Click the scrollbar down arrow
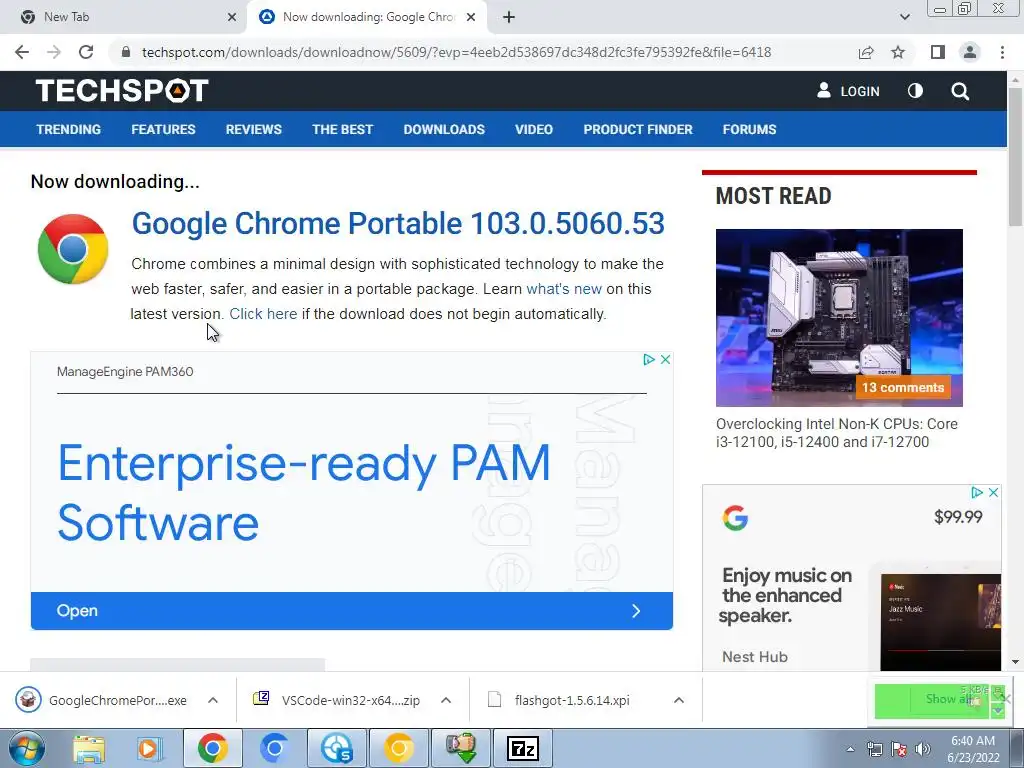 click(x=1016, y=662)
